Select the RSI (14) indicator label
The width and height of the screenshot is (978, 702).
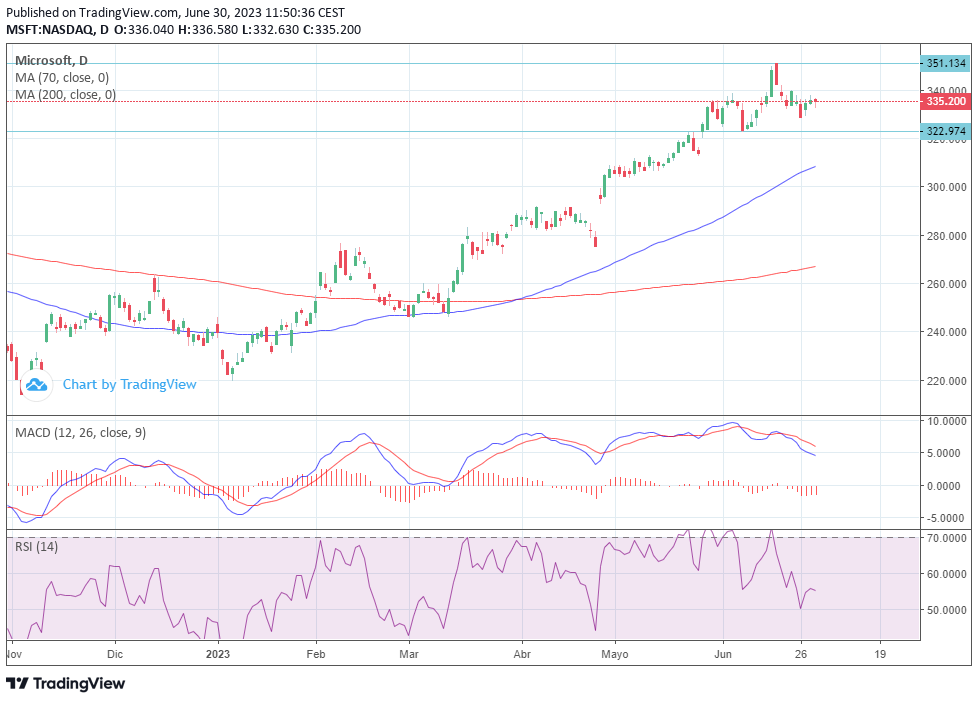(36, 547)
